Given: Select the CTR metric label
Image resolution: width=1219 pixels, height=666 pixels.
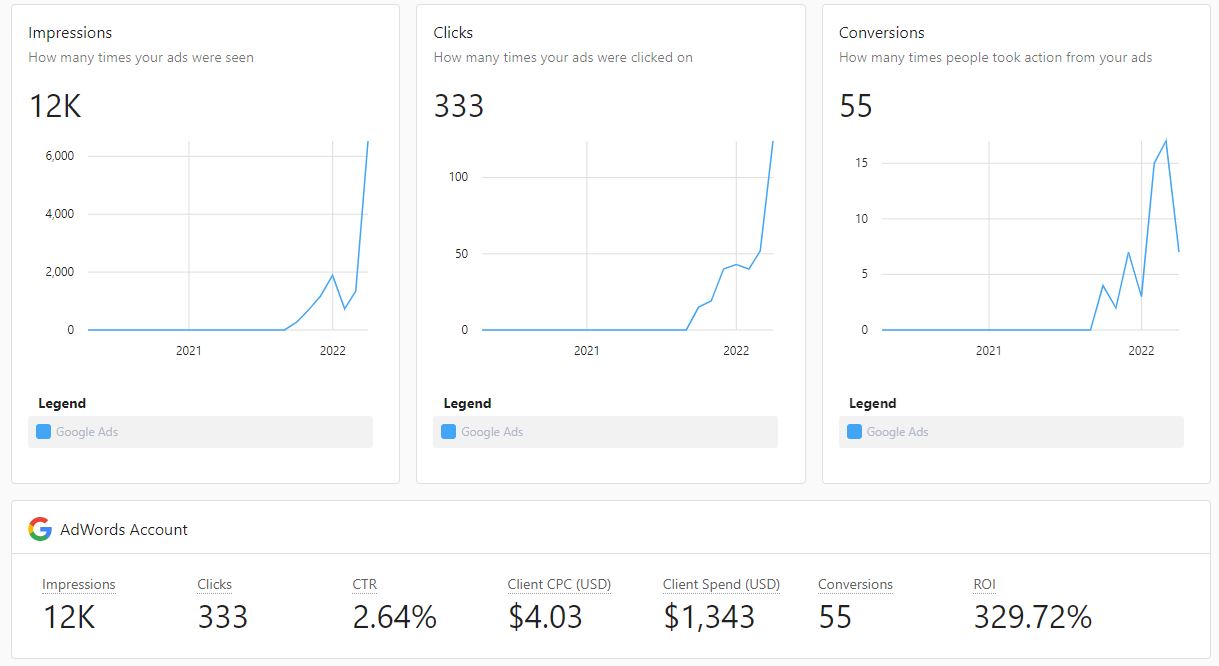Looking at the screenshot, I should point(365,584).
